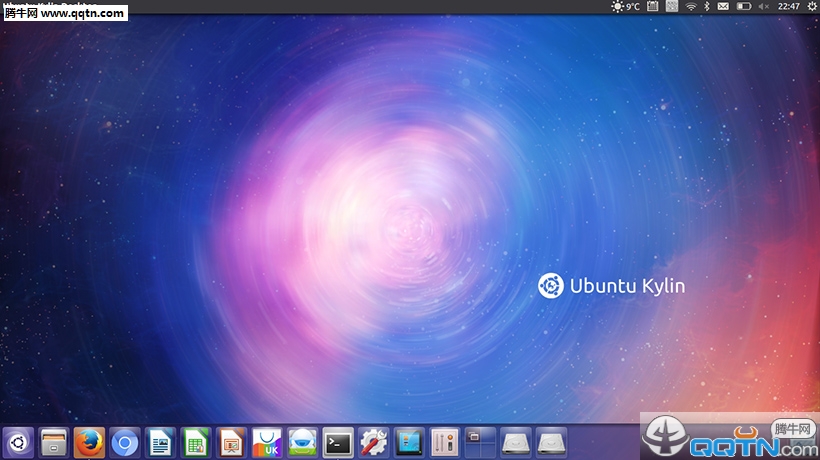Image resolution: width=820 pixels, height=460 pixels.
Task: Open LibreOffice Calc spreadsheet
Action: pos(196,443)
